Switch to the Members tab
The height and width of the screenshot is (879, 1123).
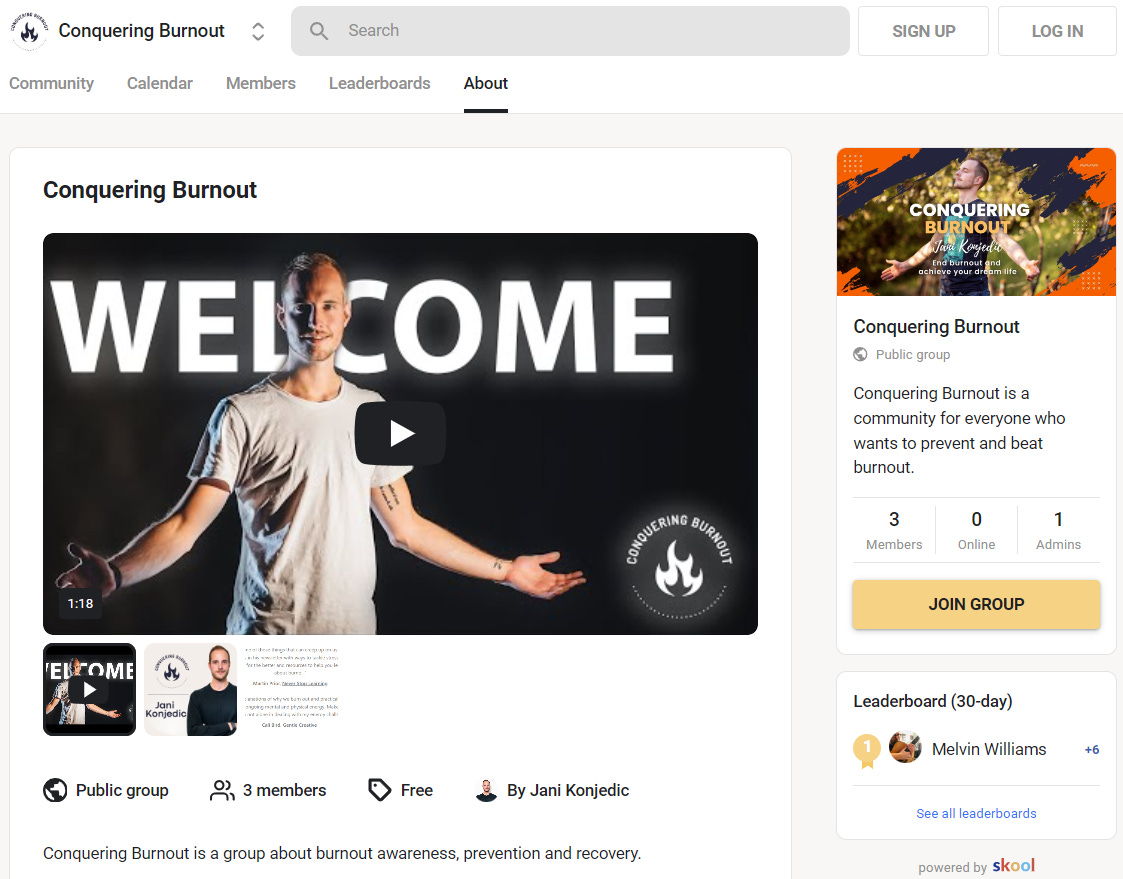pyautogui.click(x=261, y=83)
